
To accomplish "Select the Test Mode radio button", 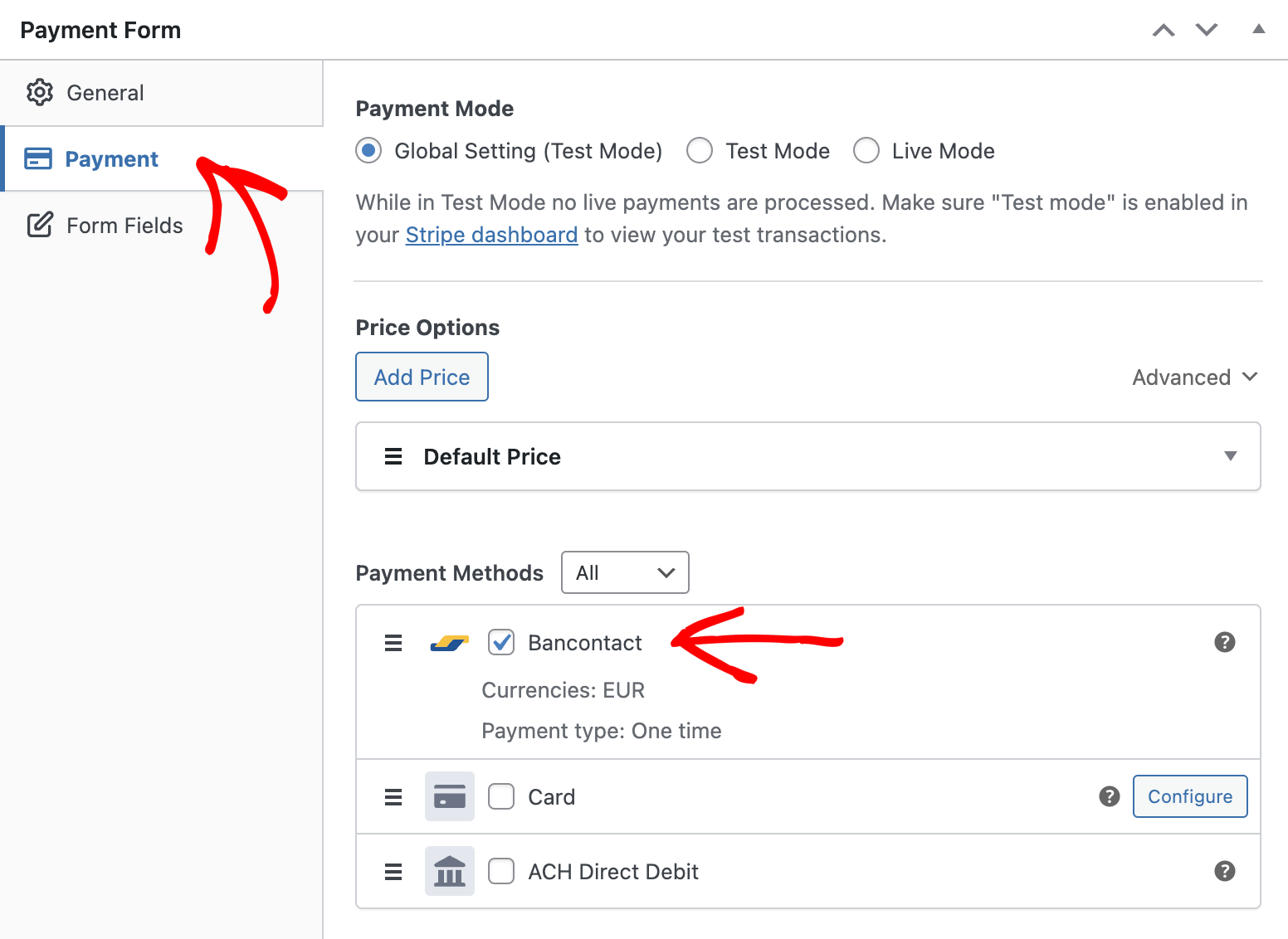I will [700, 150].
